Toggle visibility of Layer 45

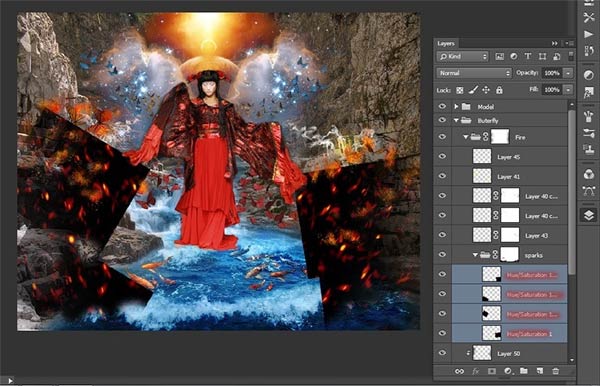click(442, 156)
